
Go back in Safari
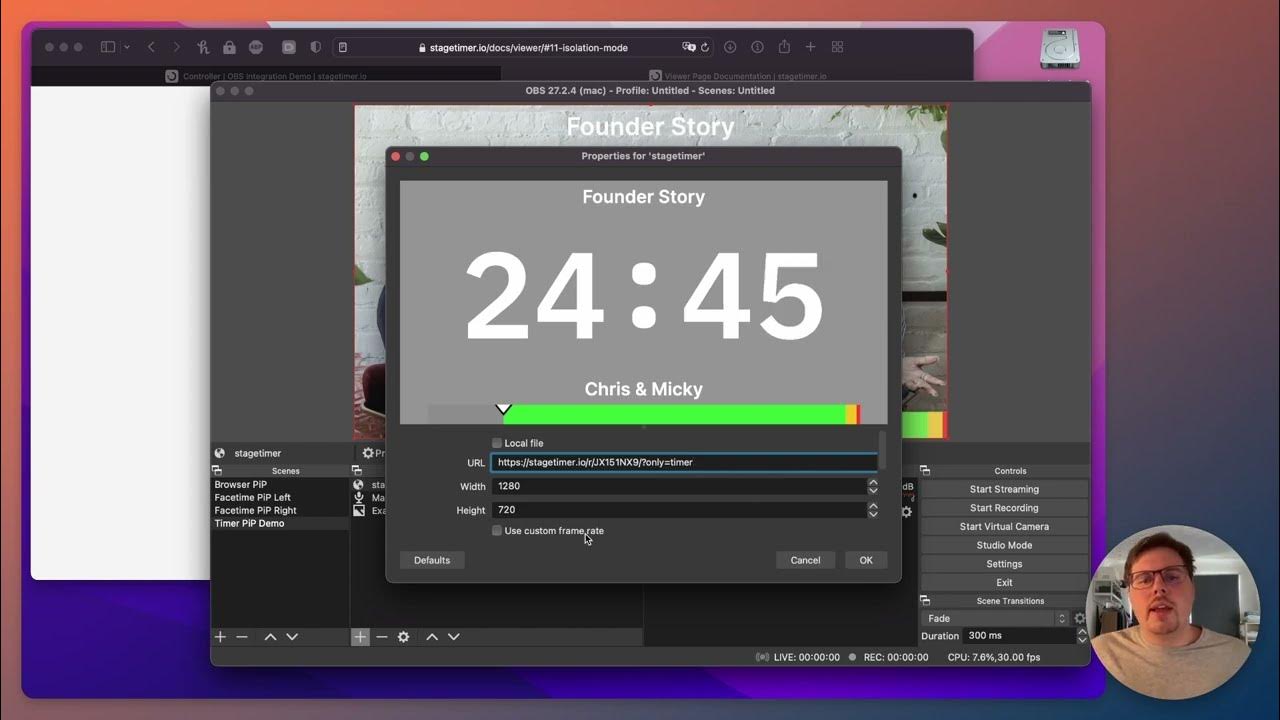coord(151,47)
